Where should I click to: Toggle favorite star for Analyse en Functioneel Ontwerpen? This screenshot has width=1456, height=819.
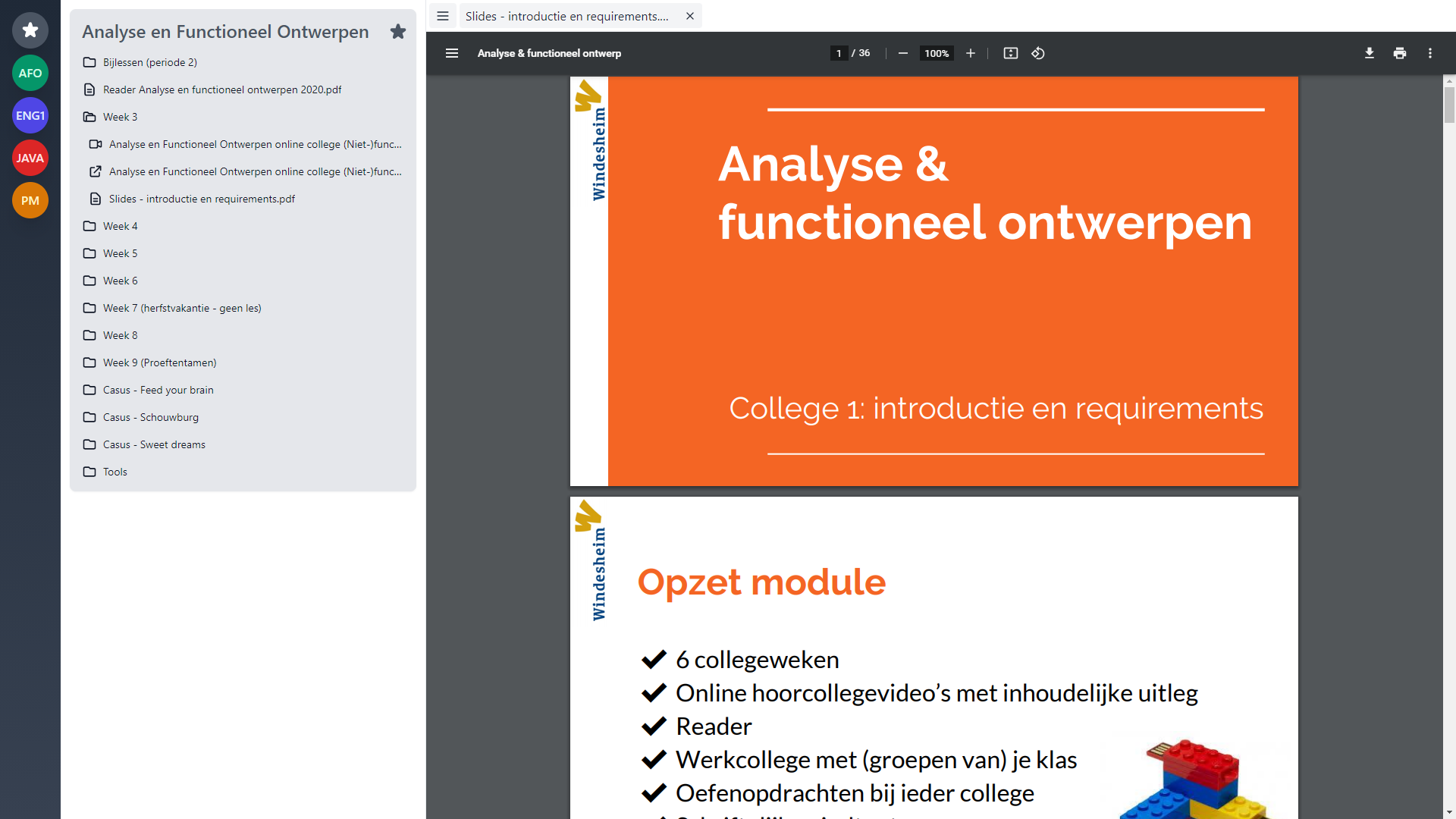[x=398, y=32]
